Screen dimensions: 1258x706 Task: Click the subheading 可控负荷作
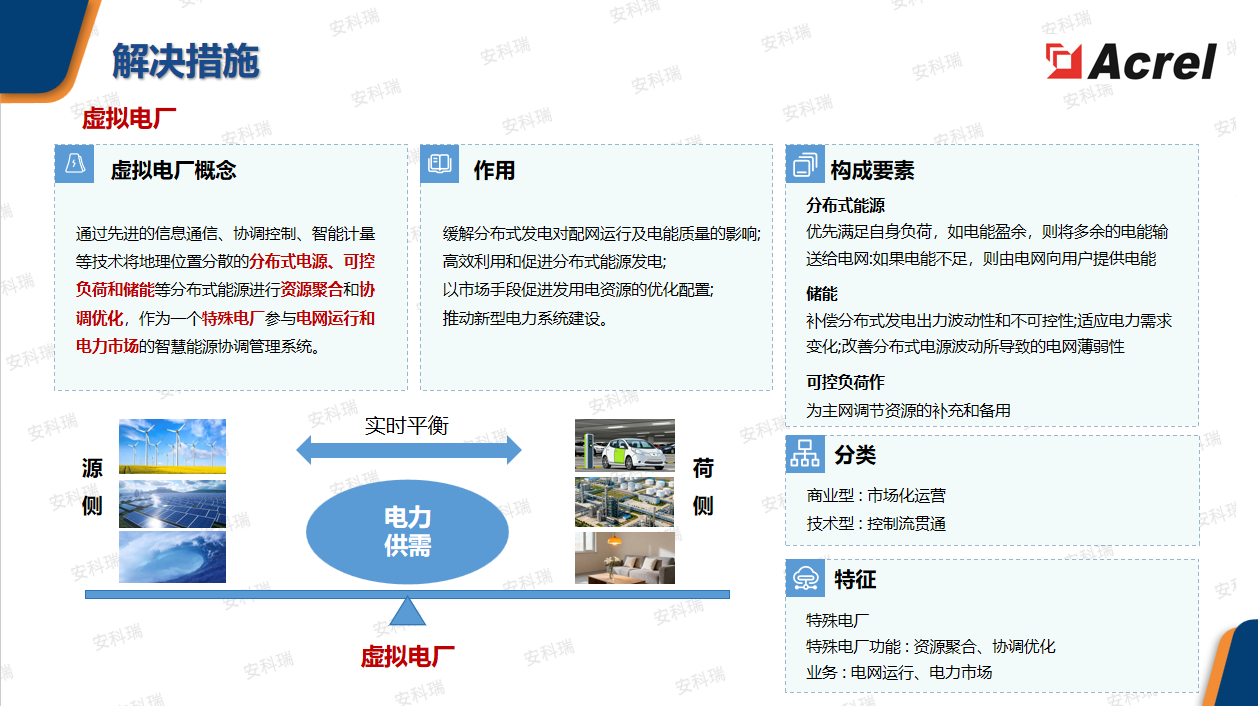pos(846,382)
